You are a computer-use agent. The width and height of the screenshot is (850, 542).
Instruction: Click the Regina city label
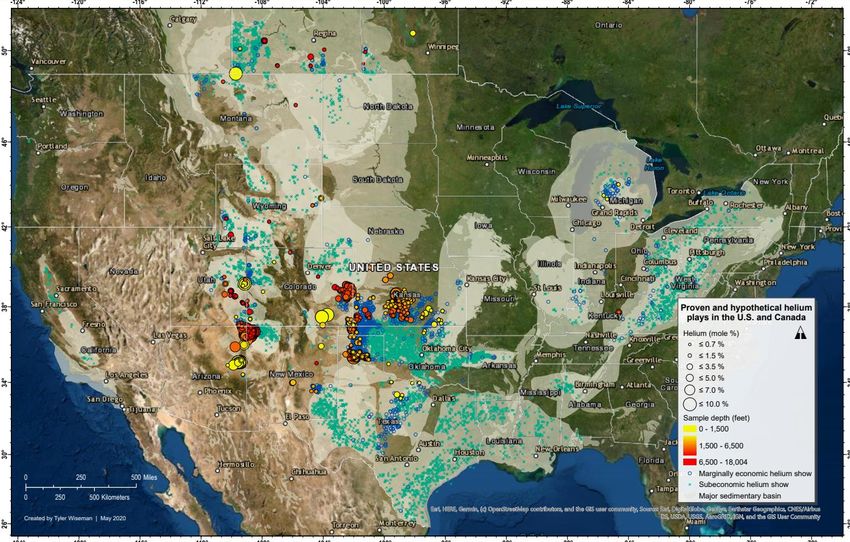click(325, 34)
